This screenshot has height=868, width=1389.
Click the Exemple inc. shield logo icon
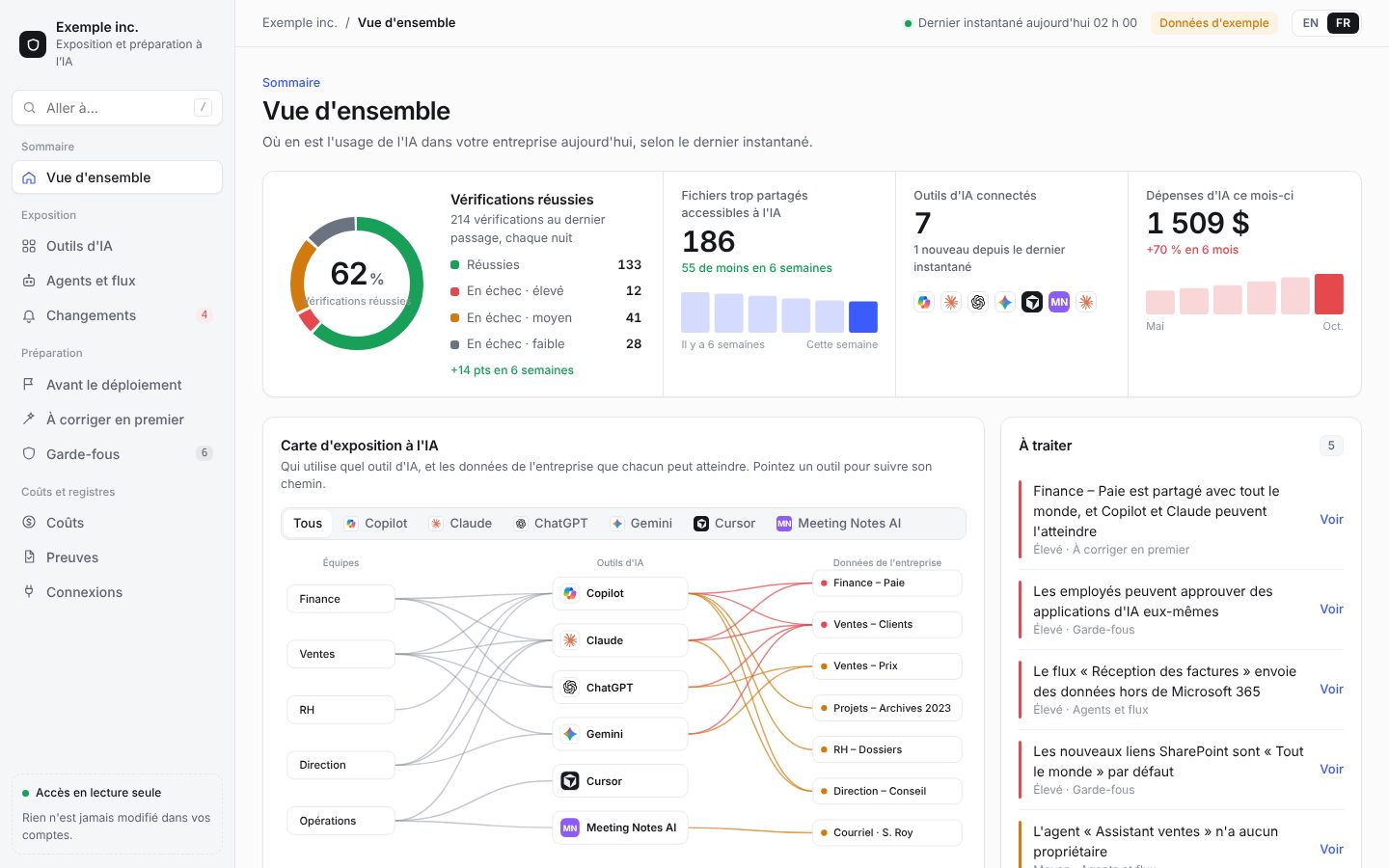(x=33, y=44)
